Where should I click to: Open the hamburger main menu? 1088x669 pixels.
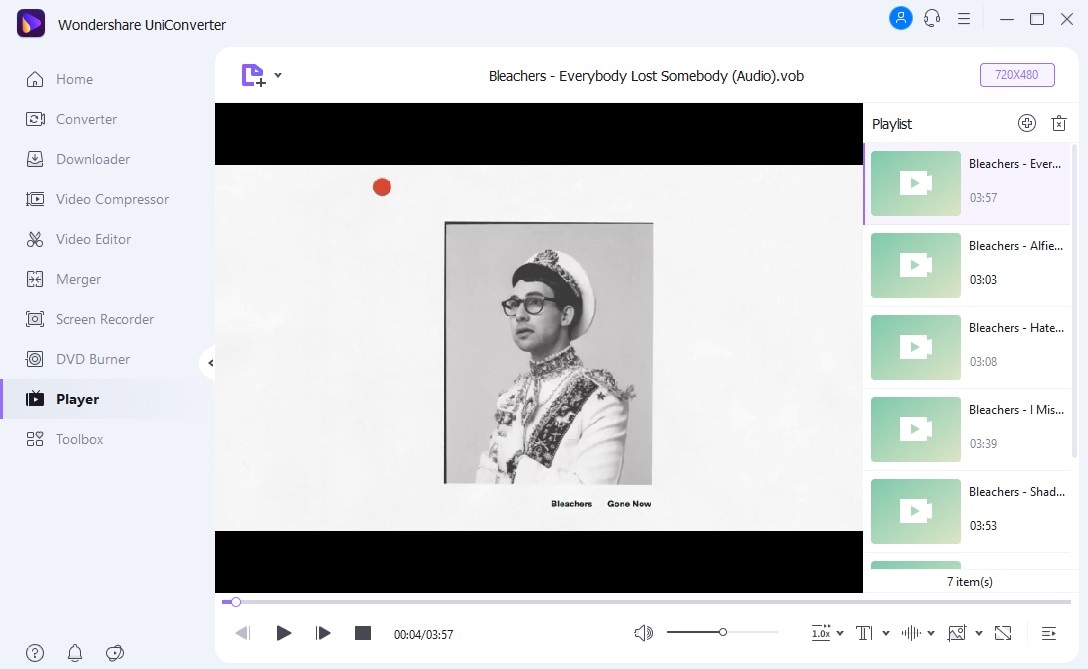pyautogui.click(x=964, y=19)
